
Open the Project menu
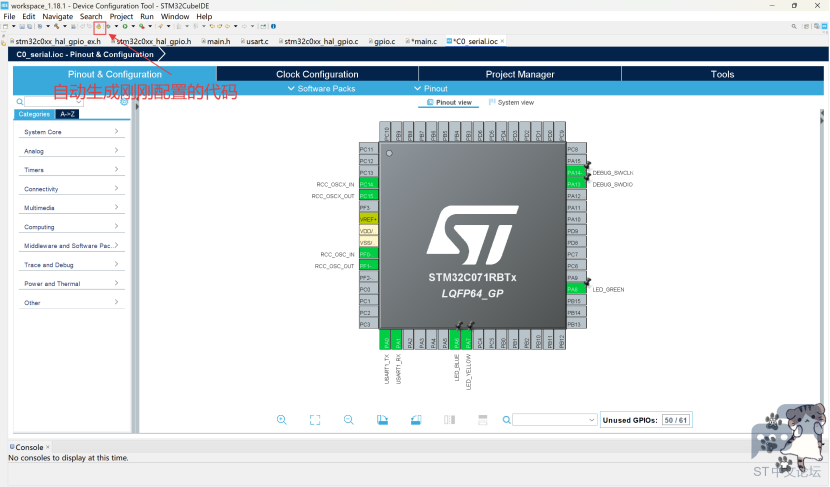point(121,16)
